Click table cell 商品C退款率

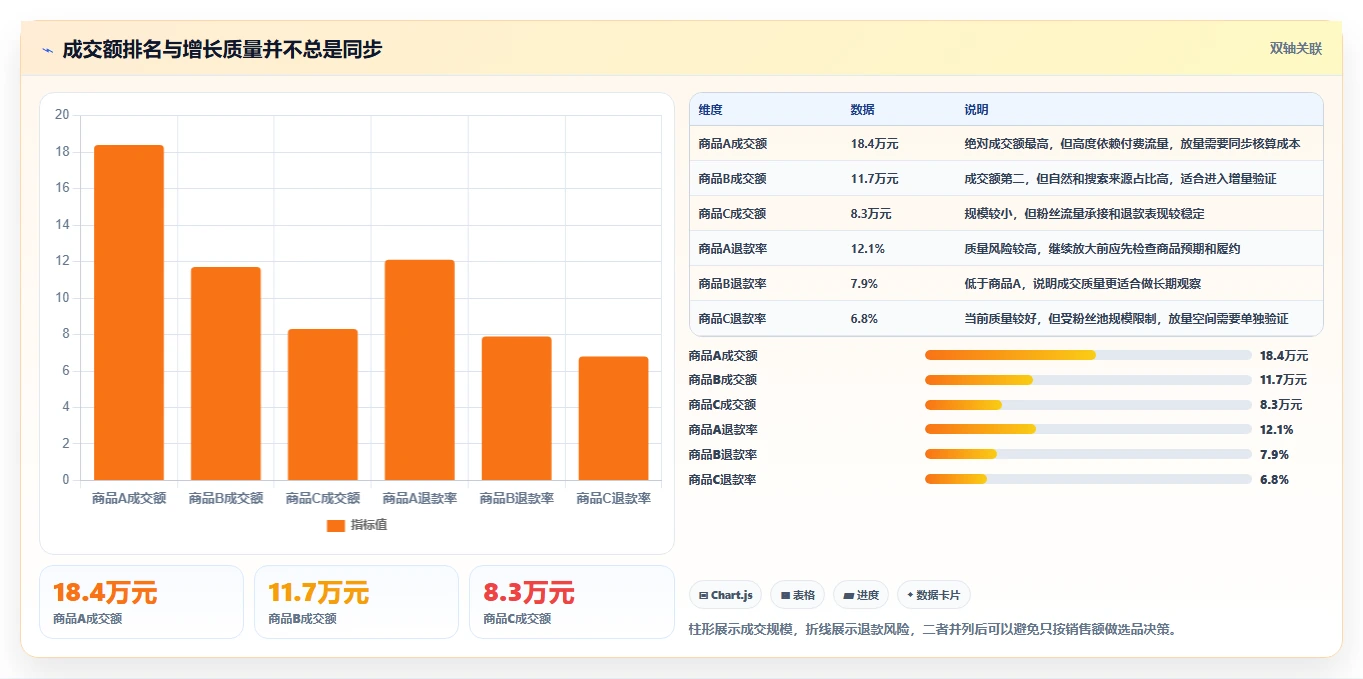(732, 318)
